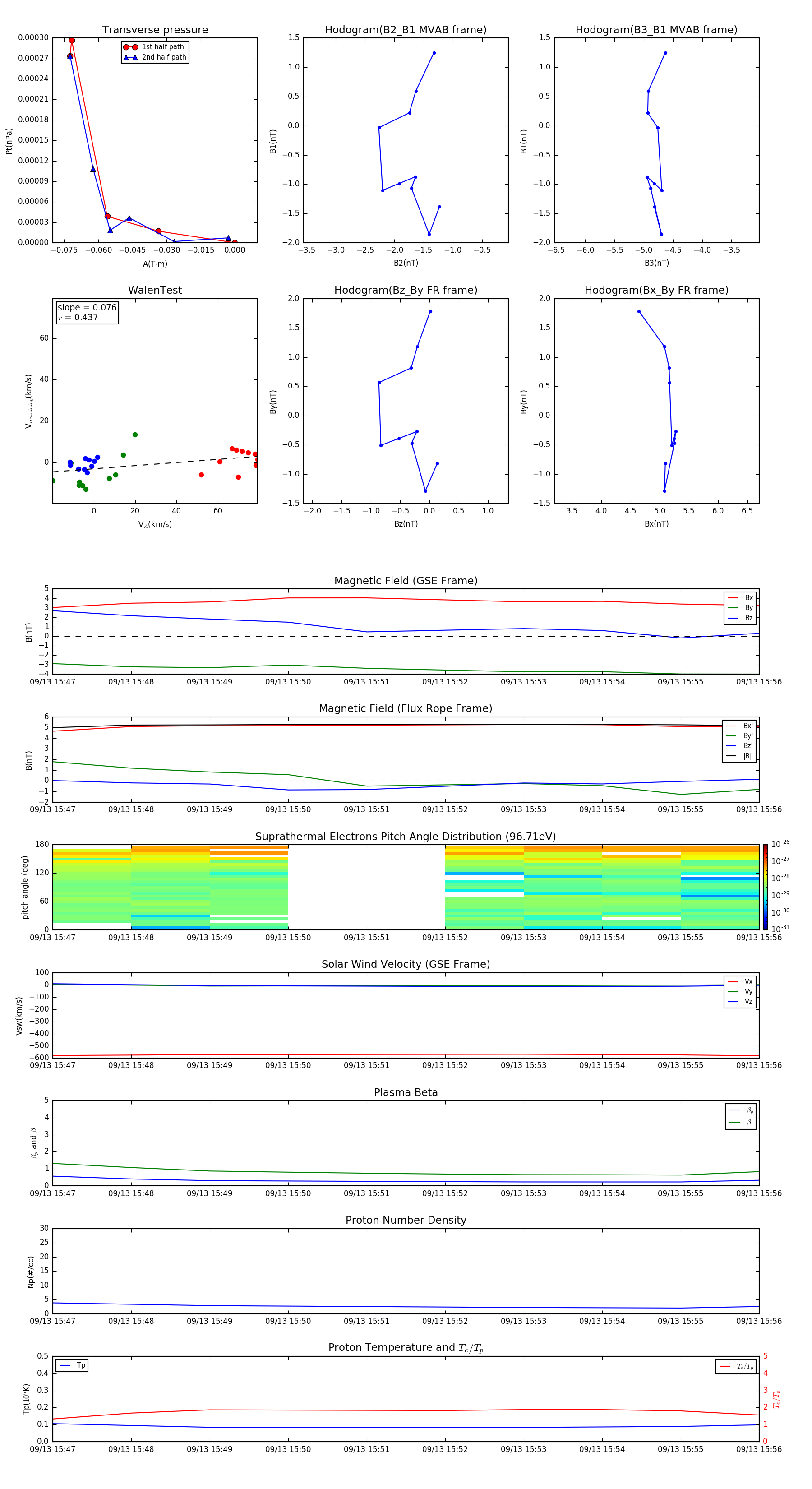This screenshot has height=1489, width=812.
Task: Click the 'Transverse pressure' plot title
Action: [155, 30]
